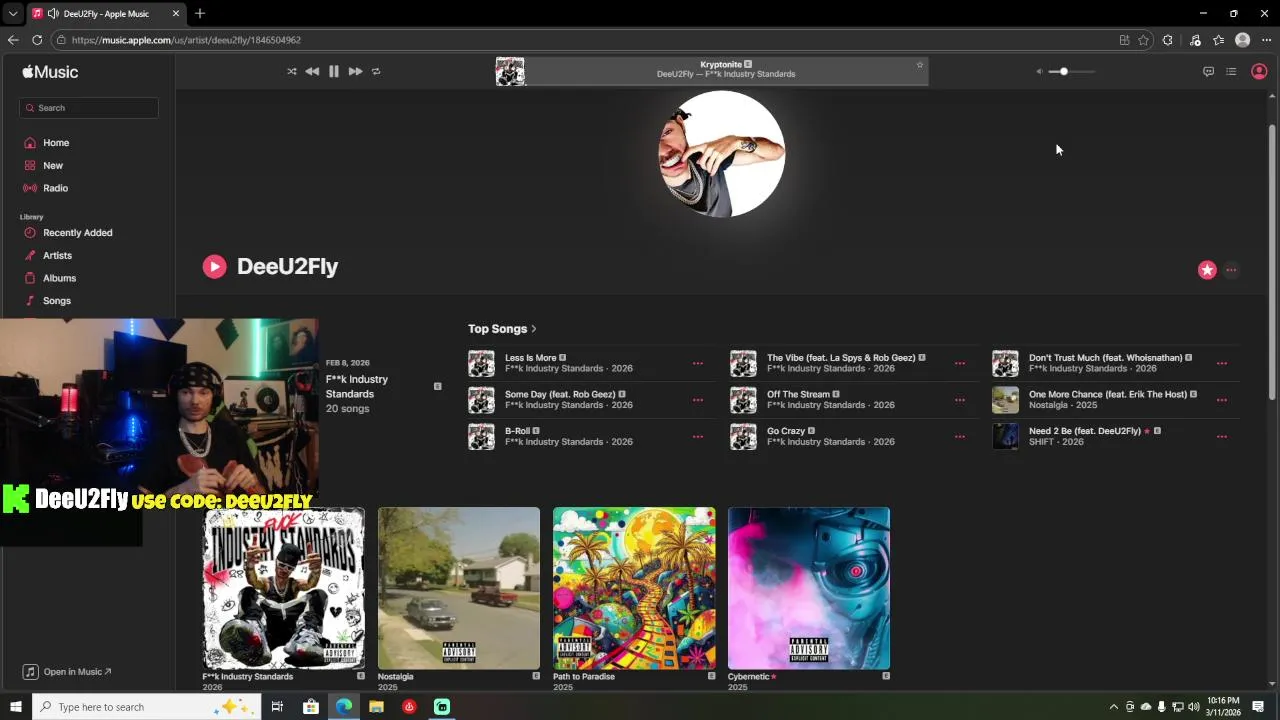Select song Some Day (feat. Rob Geez)
This screenshot has height=720, width=1280.
tap(560, 394)
